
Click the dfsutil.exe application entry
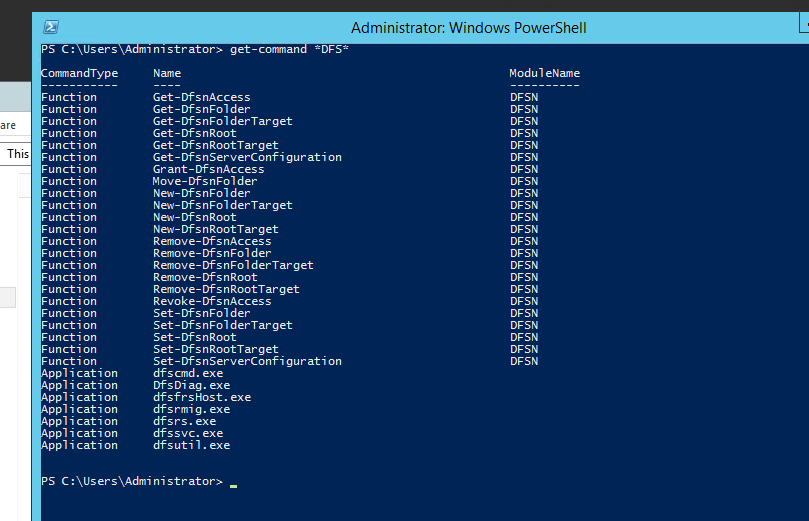coord(191,445)
